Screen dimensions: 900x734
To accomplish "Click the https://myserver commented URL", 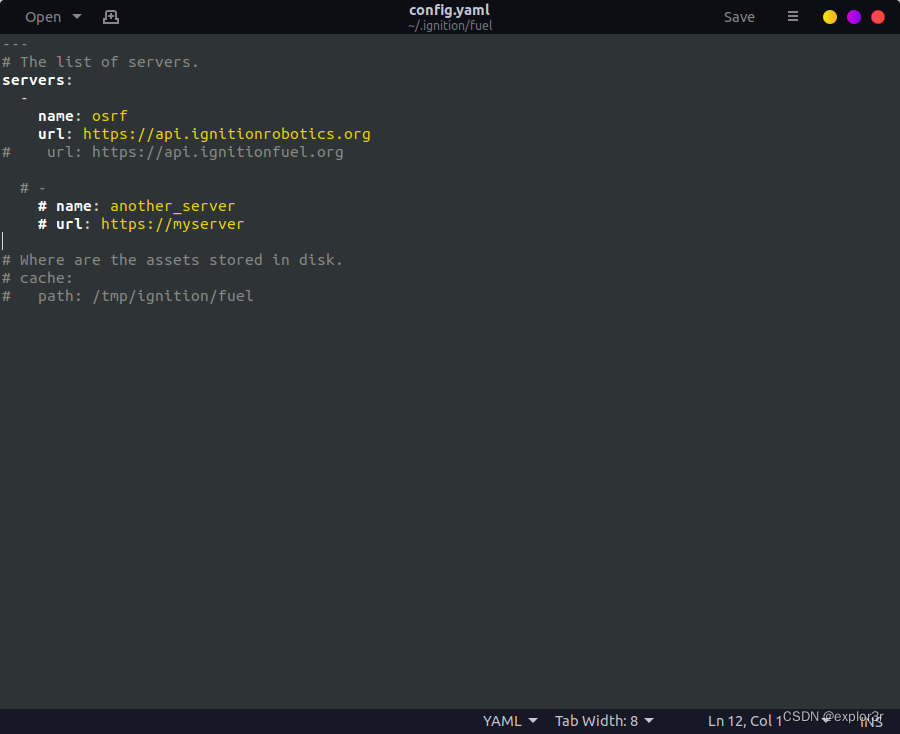I will point(172,223).
